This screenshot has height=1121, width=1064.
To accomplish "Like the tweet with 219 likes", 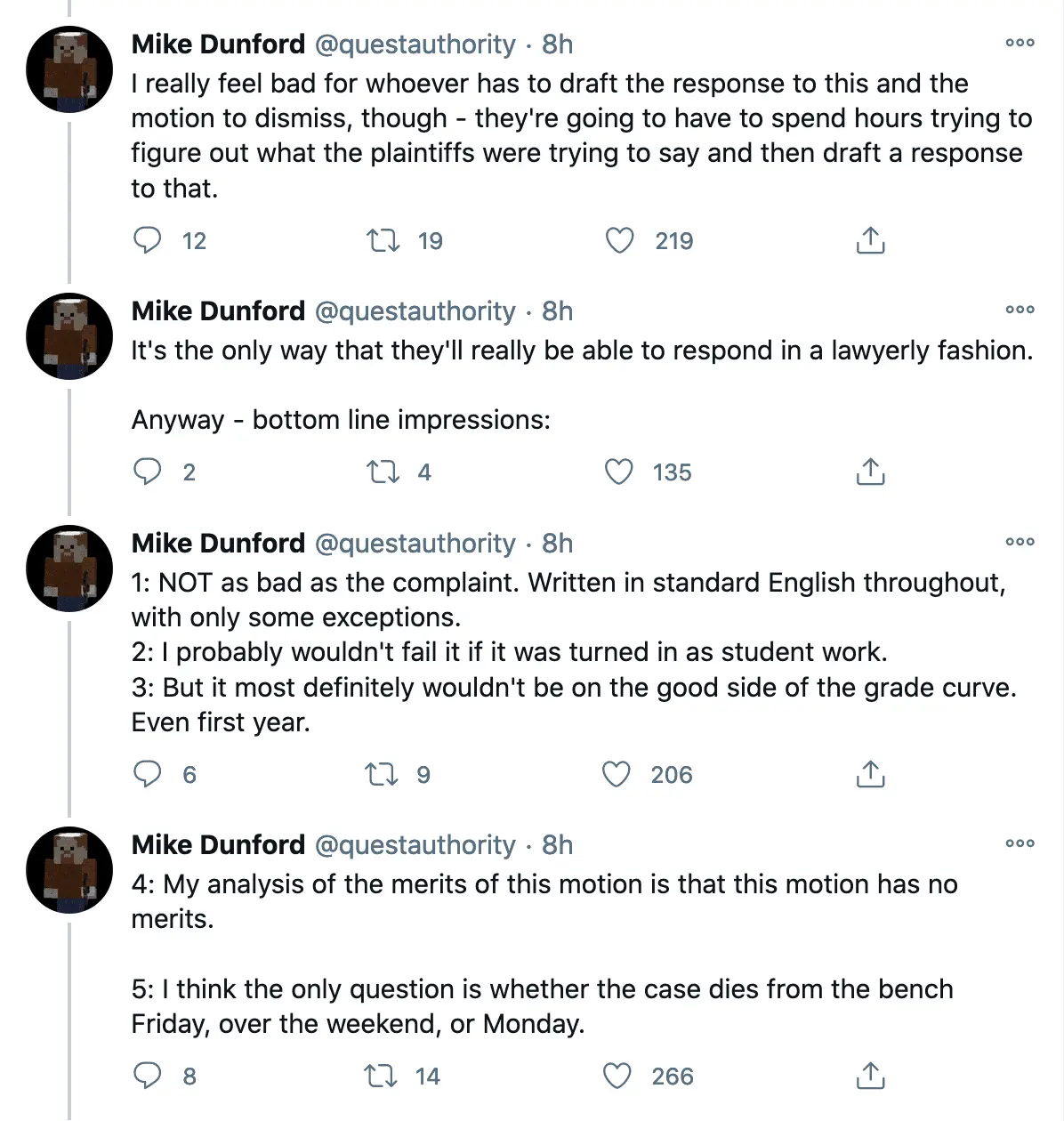I will 619,240.
